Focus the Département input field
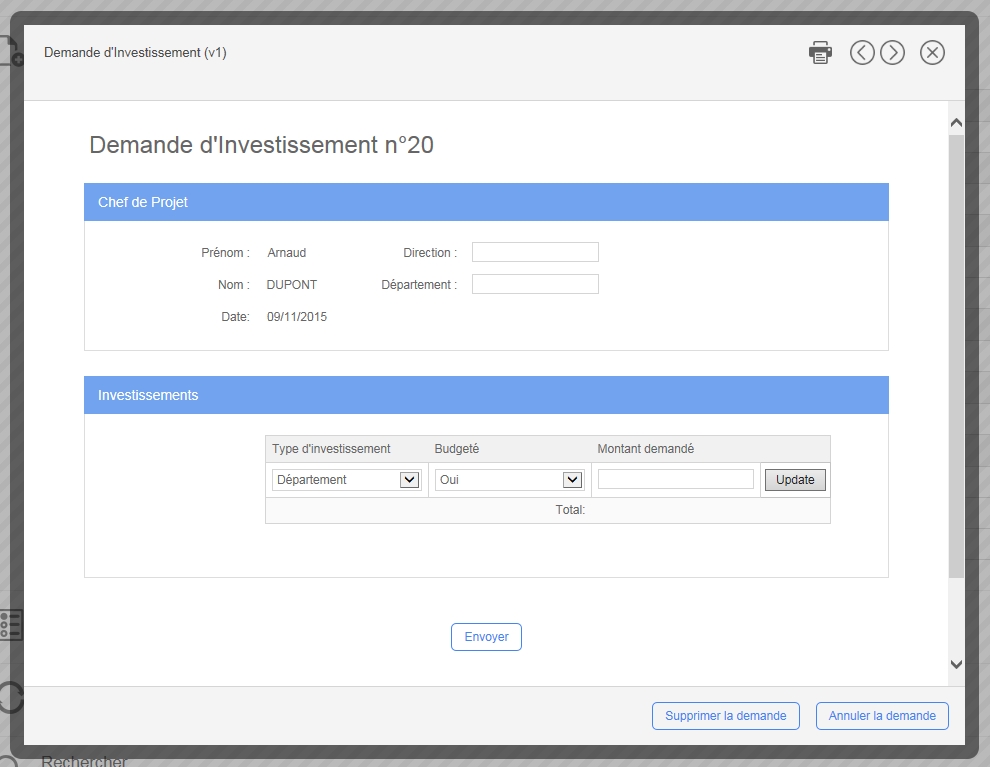Screen dimensions: 990x767 pyautogui.click(x=535, y=284)
